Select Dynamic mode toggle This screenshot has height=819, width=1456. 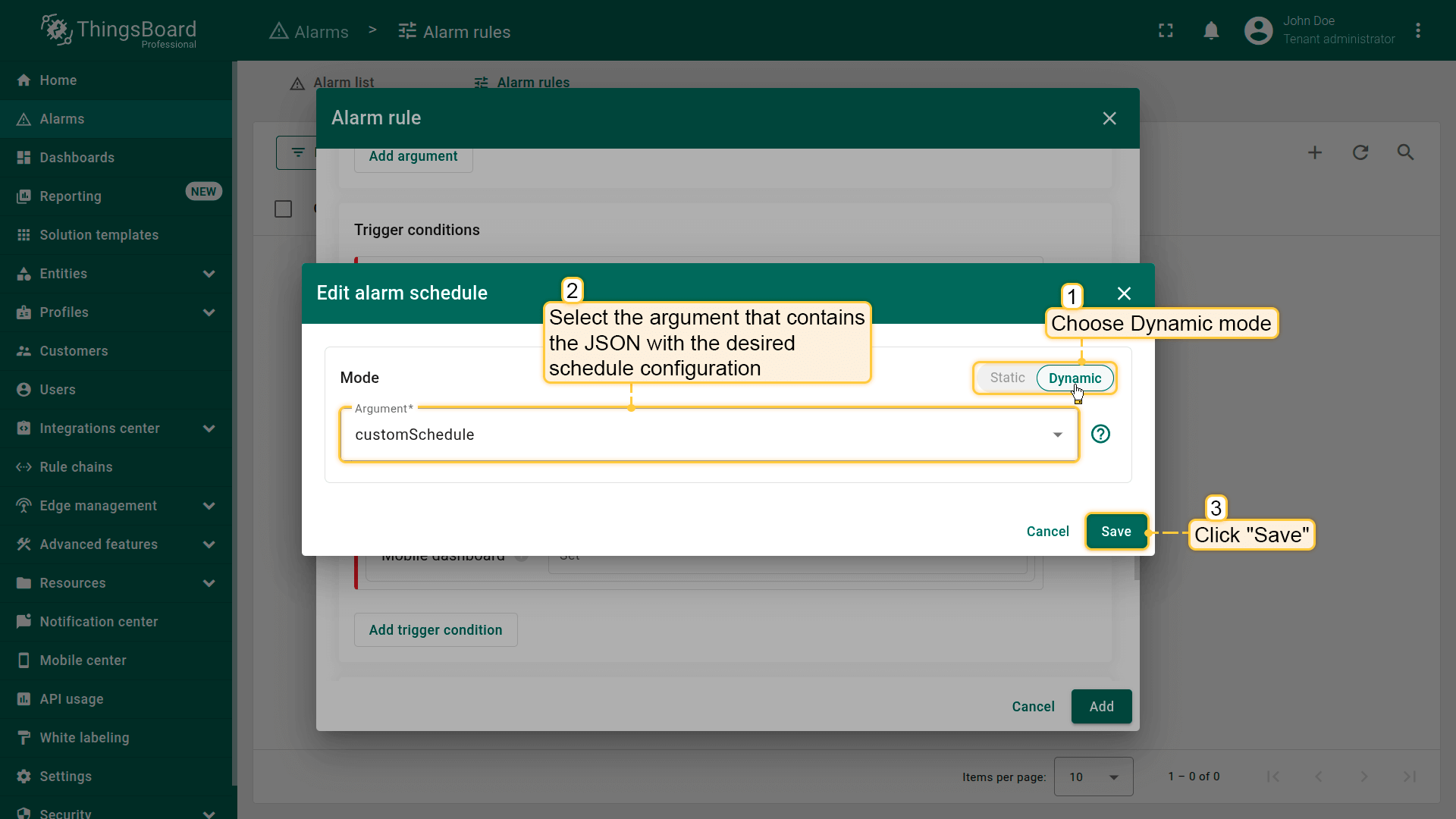click(x=1075, y=378)
